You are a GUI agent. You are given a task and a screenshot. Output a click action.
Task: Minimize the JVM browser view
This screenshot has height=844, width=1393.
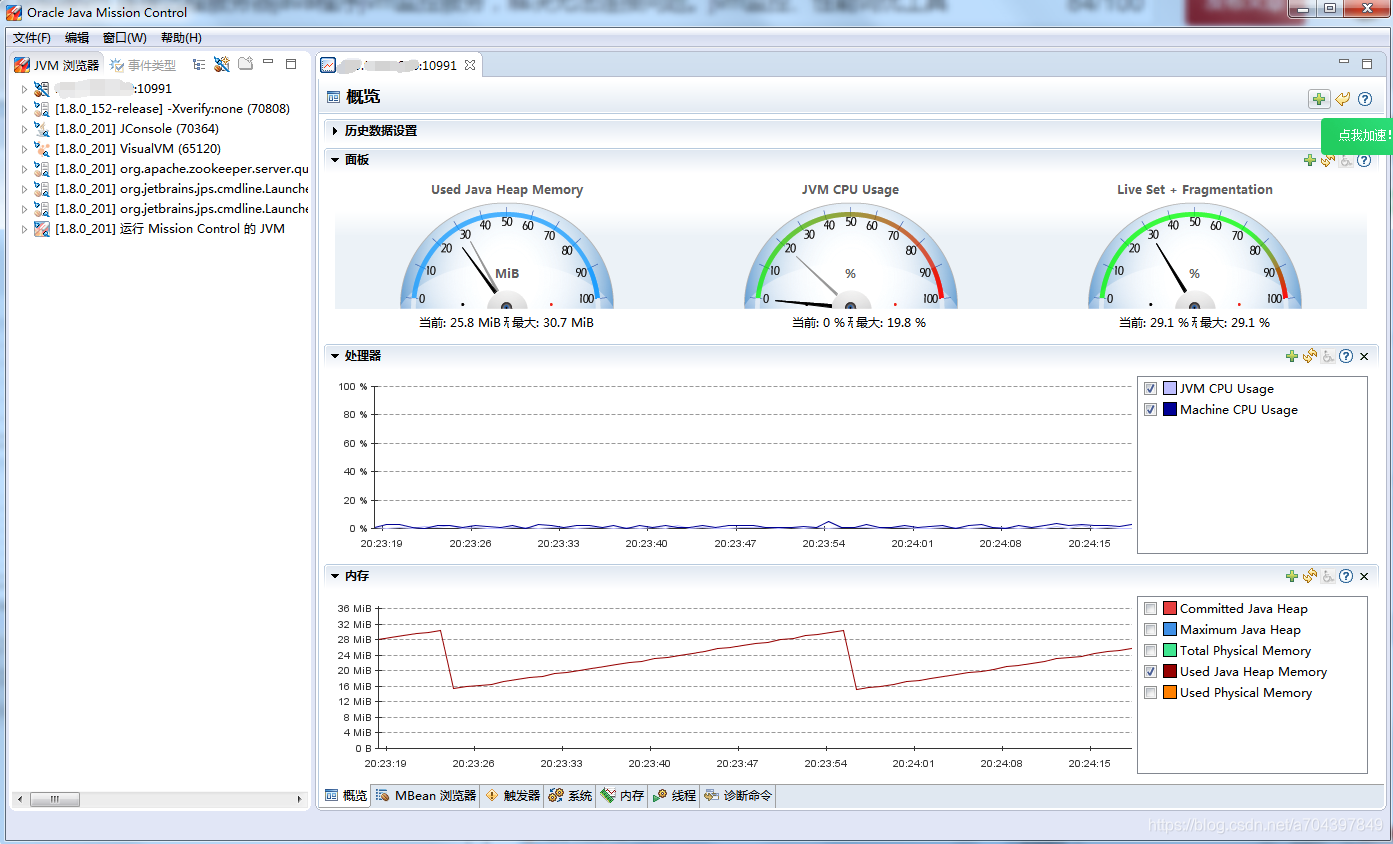(x=268, y=63)
